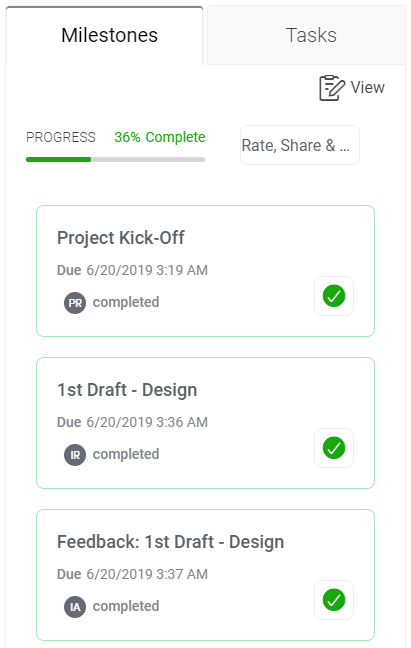Open the Rate, Share & ... button
The width and height of the screenshot is (411, 648).
pos(300,145)
